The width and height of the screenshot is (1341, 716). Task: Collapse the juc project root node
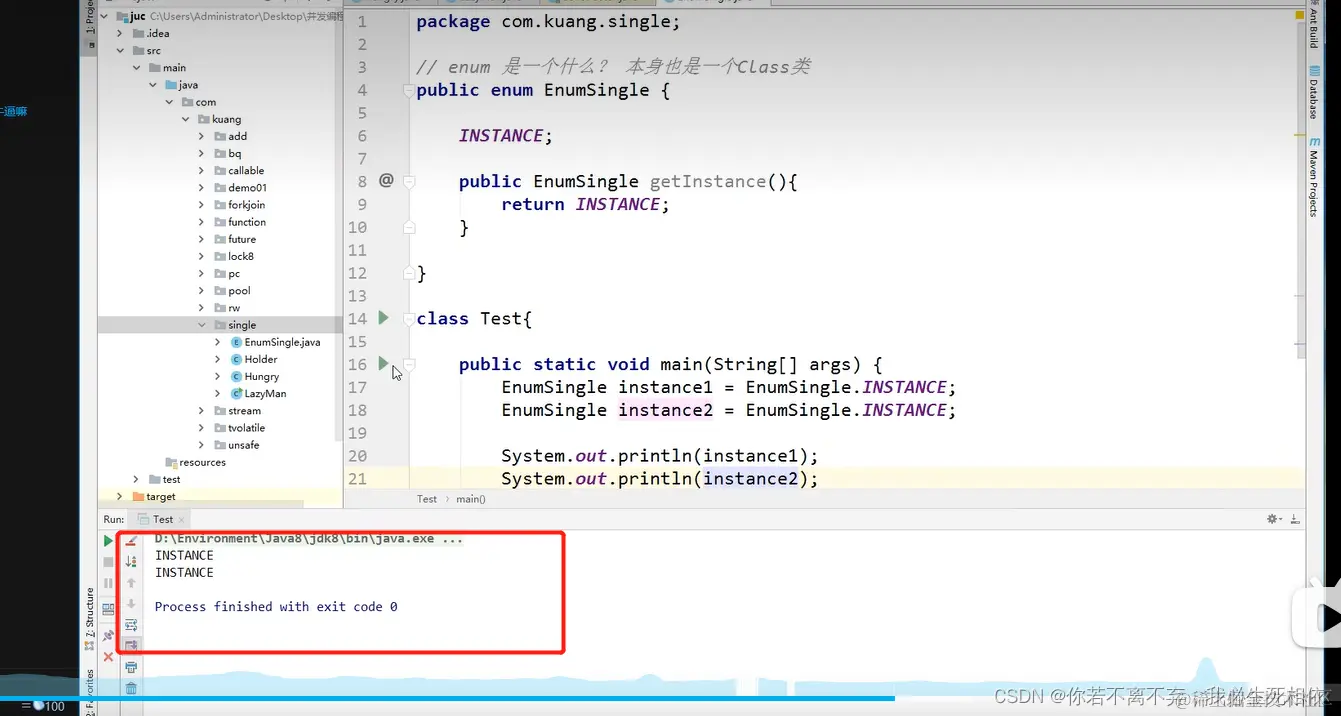click(104, 17)
